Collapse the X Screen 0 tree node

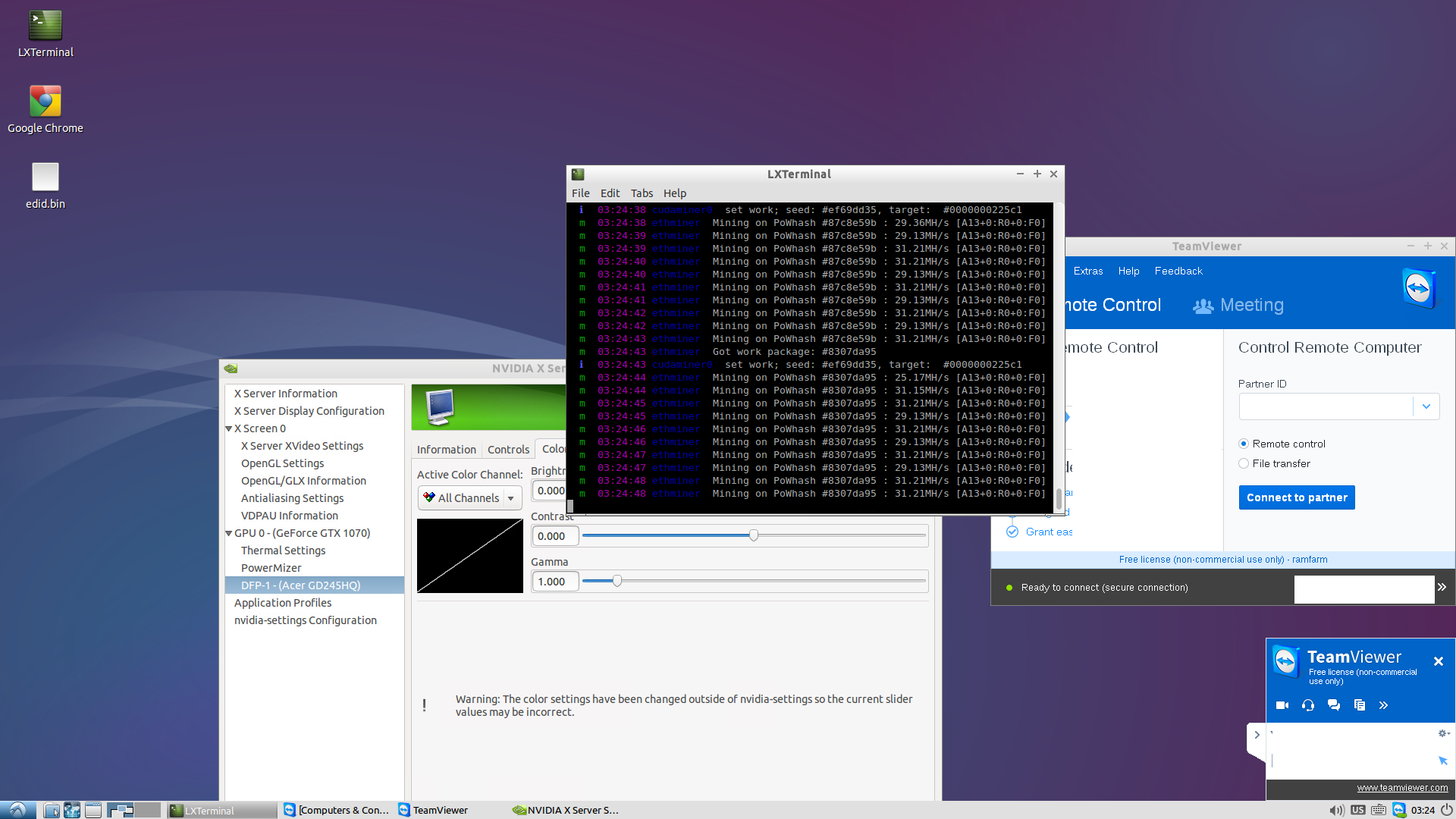tap(229, 428)
